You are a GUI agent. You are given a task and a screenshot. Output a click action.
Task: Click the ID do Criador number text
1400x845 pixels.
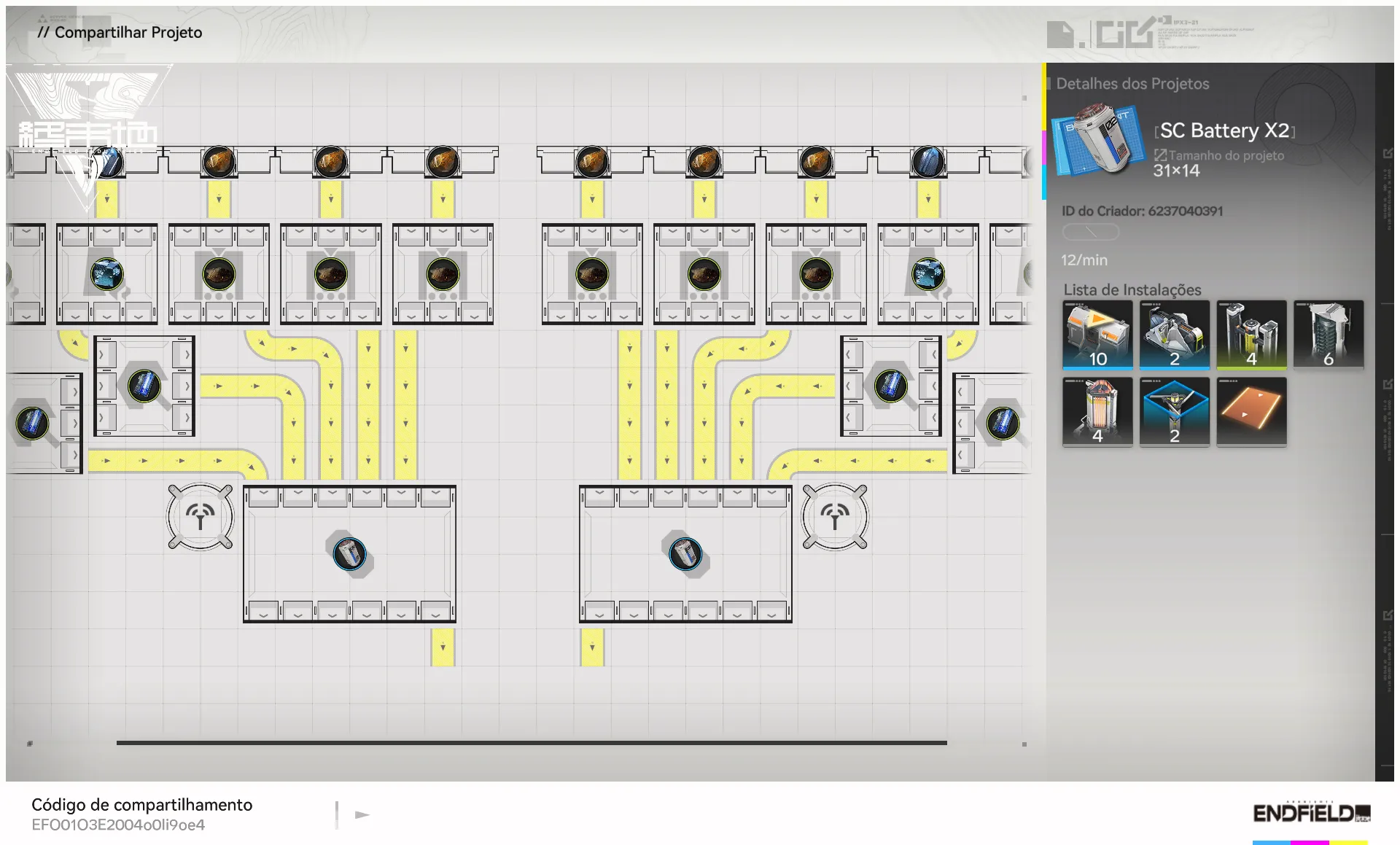(x=1185, y=211)
